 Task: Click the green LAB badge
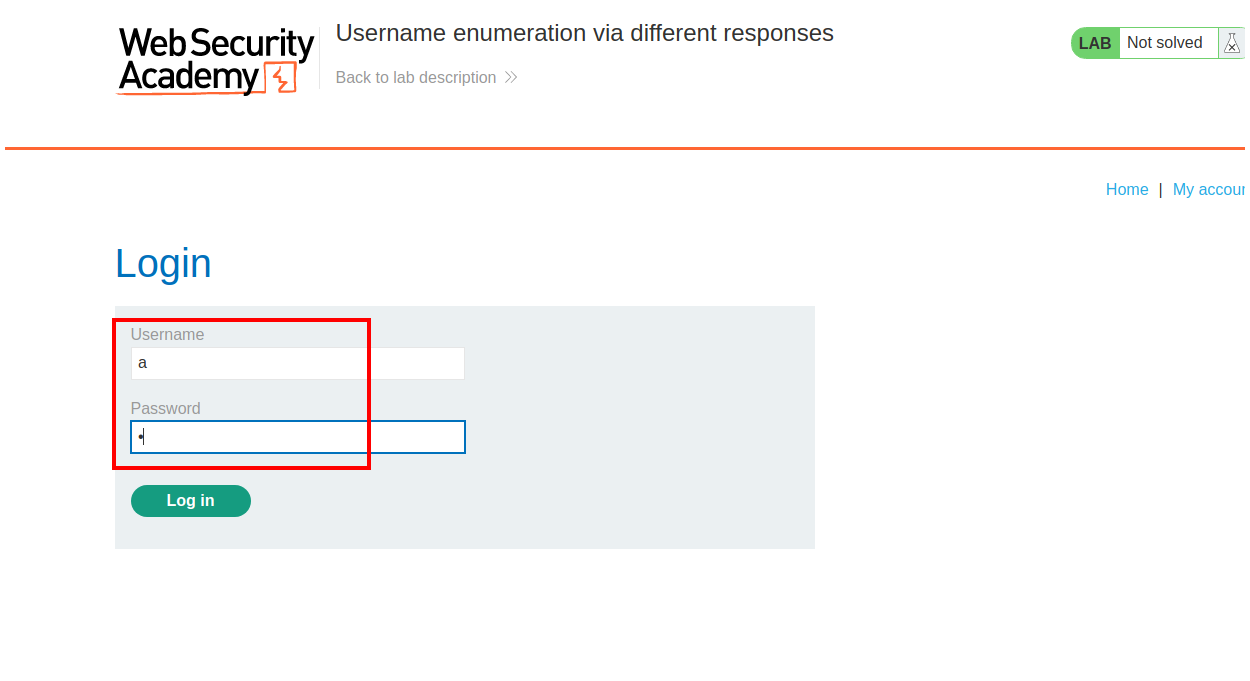point(1095,43)
